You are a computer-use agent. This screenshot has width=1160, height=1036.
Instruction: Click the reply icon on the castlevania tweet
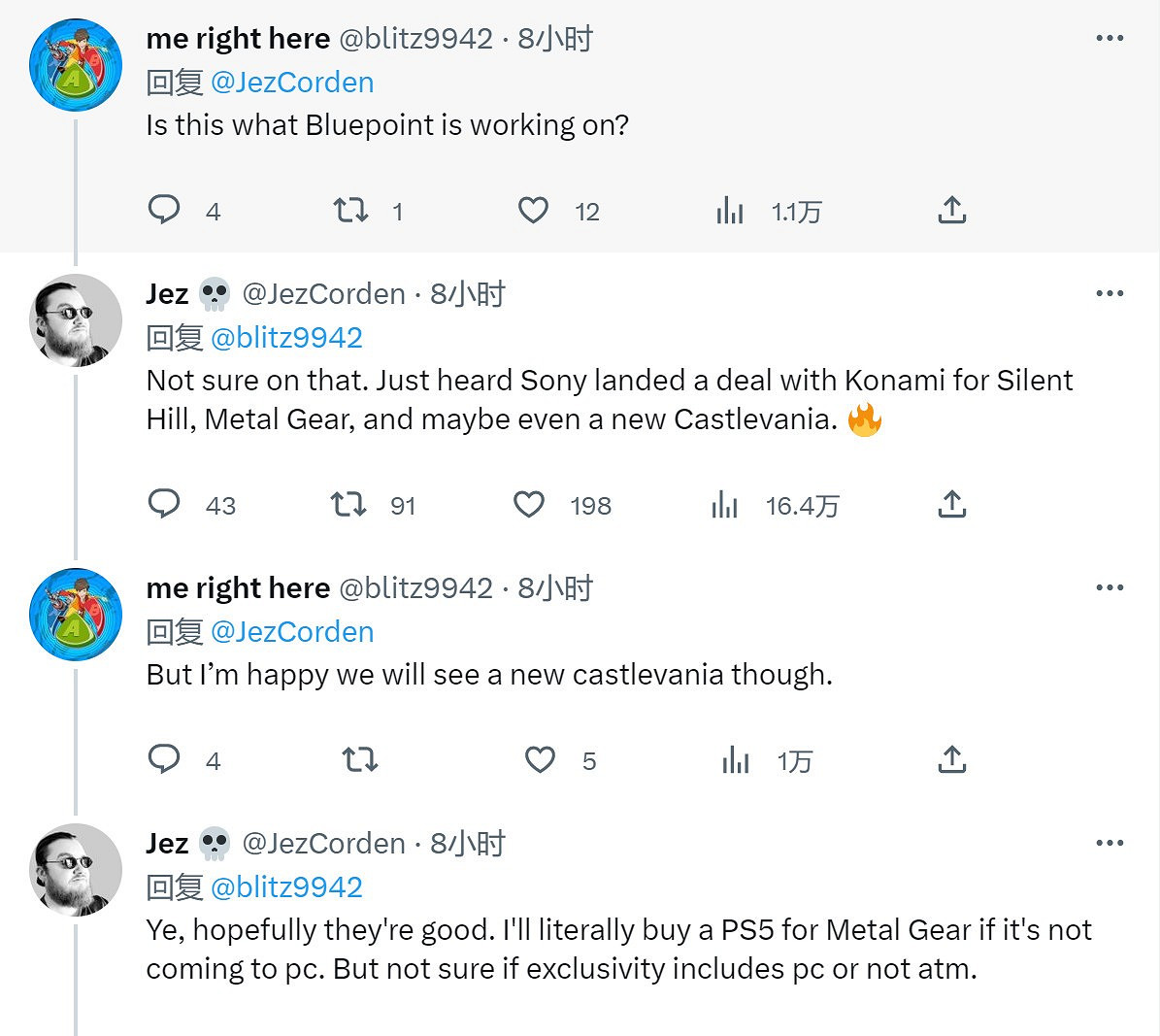pos(166,760)
